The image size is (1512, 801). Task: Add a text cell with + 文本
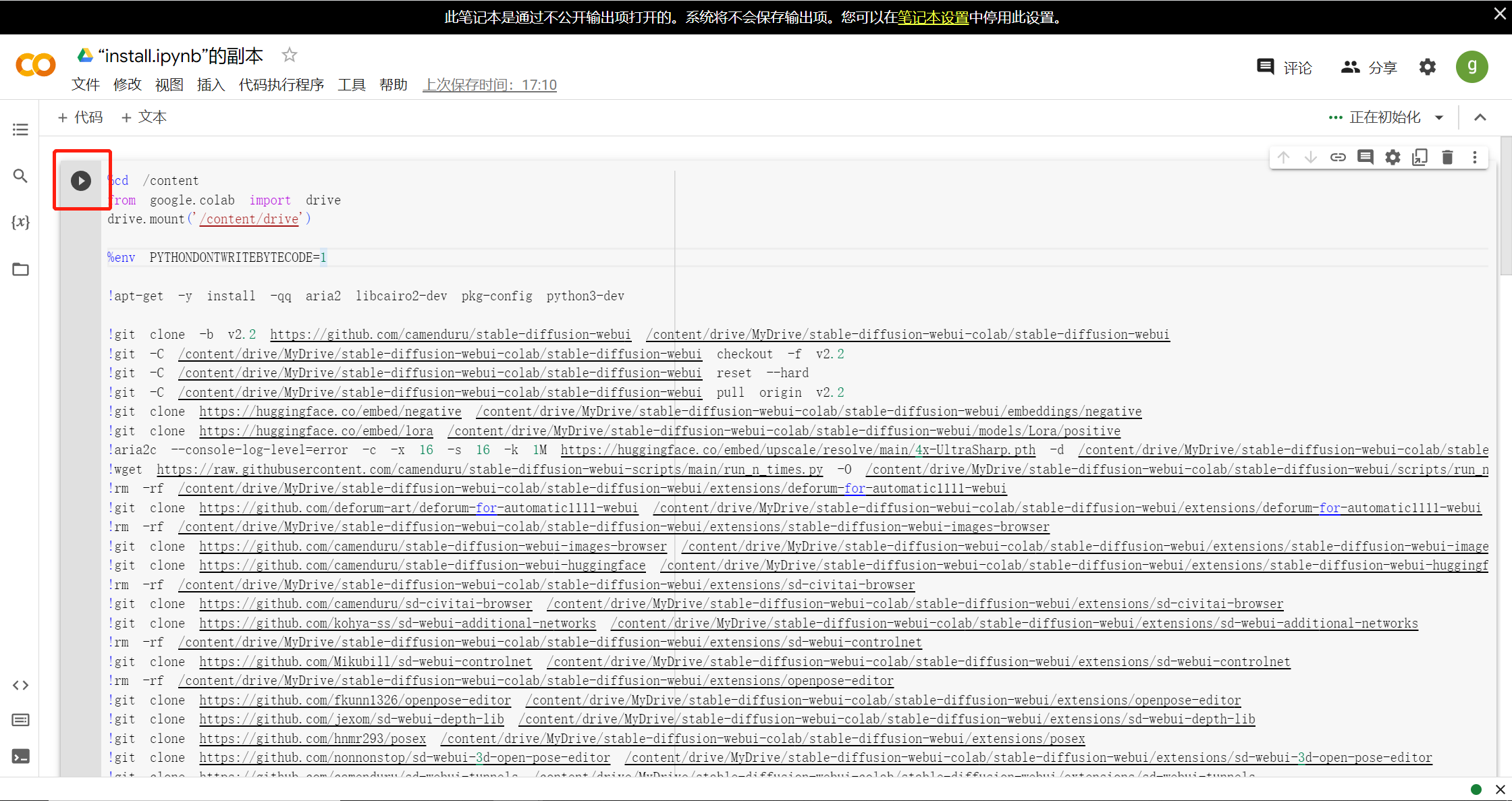[x=144, y=117]
